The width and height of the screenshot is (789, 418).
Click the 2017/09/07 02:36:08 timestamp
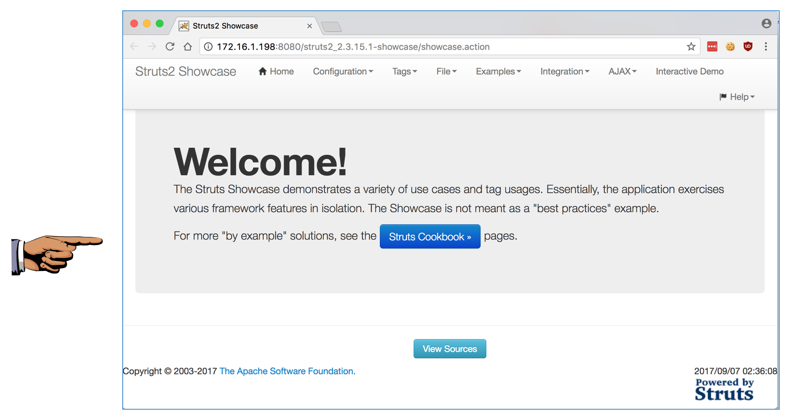point(735,371)
